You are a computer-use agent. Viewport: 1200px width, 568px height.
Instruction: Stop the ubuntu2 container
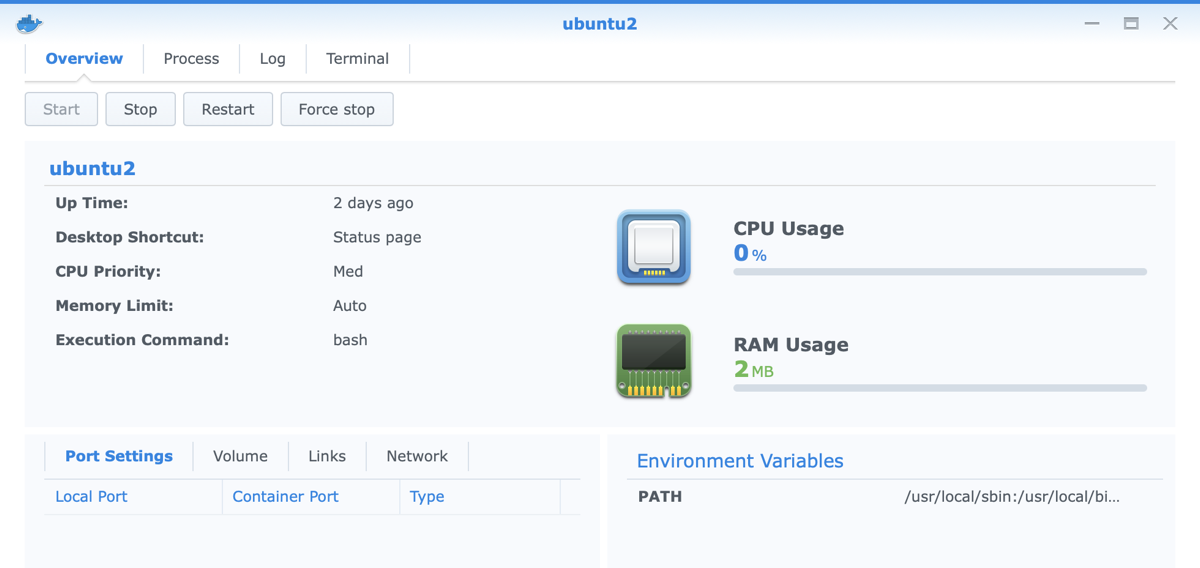tap(140, 110)
